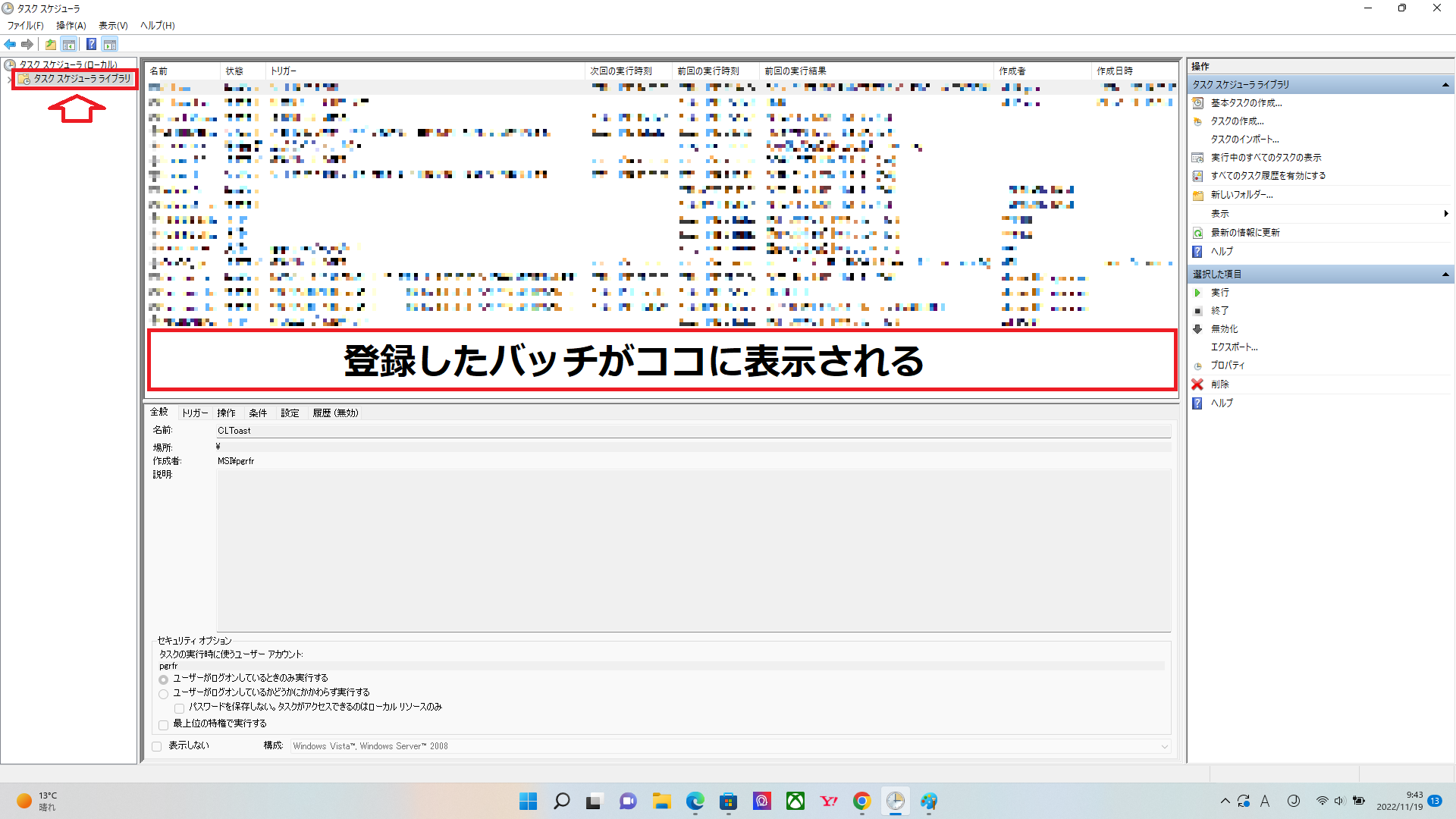The height and width of the screenshot is (819, 1456).
Task: Click the red Delete (削除) X icon
Action: point(1197,384)
